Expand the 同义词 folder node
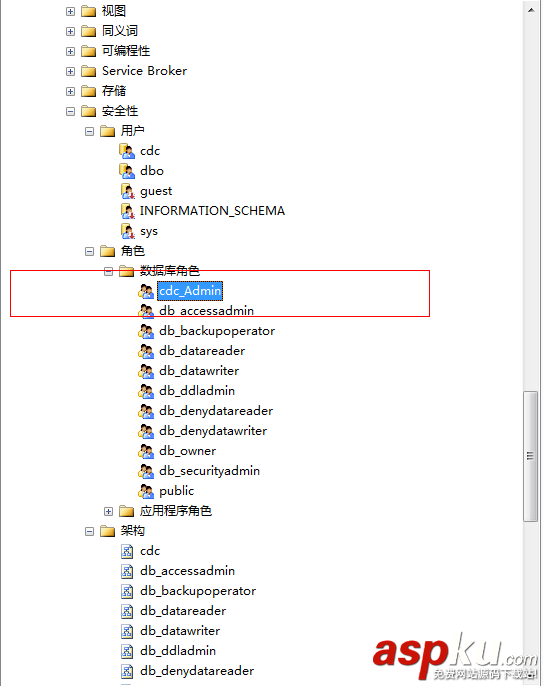The image size is (543, 686). pos(70,32)
